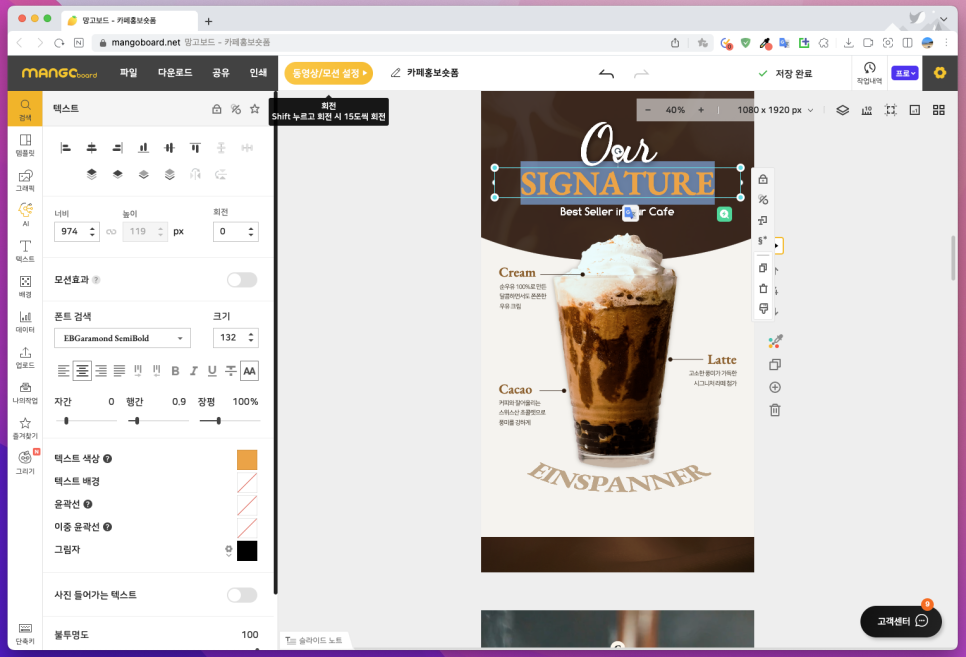Toggle the AA uppercase button

click(249, 370)
